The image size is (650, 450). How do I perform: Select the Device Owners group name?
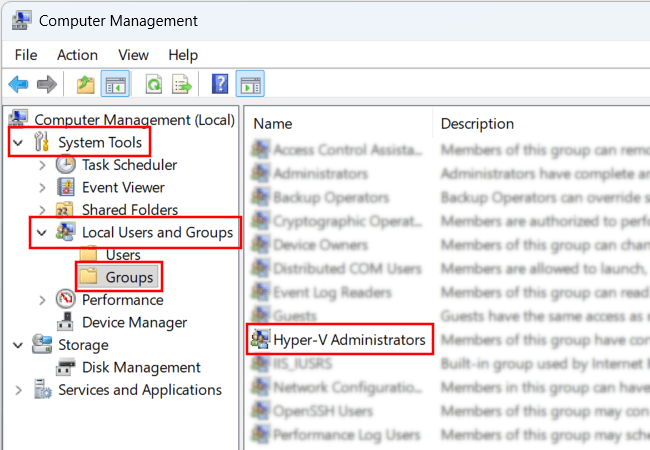pyautogui.click(x=320, y=244)
